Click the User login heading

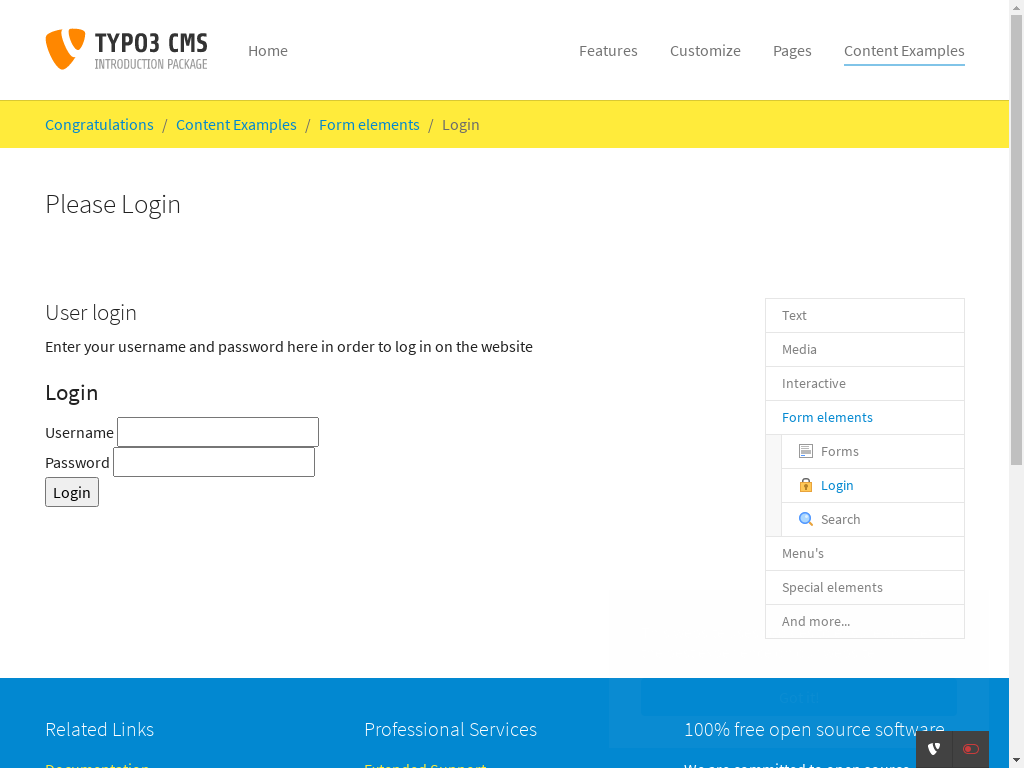pyautogui.click(x=91, y=313)
